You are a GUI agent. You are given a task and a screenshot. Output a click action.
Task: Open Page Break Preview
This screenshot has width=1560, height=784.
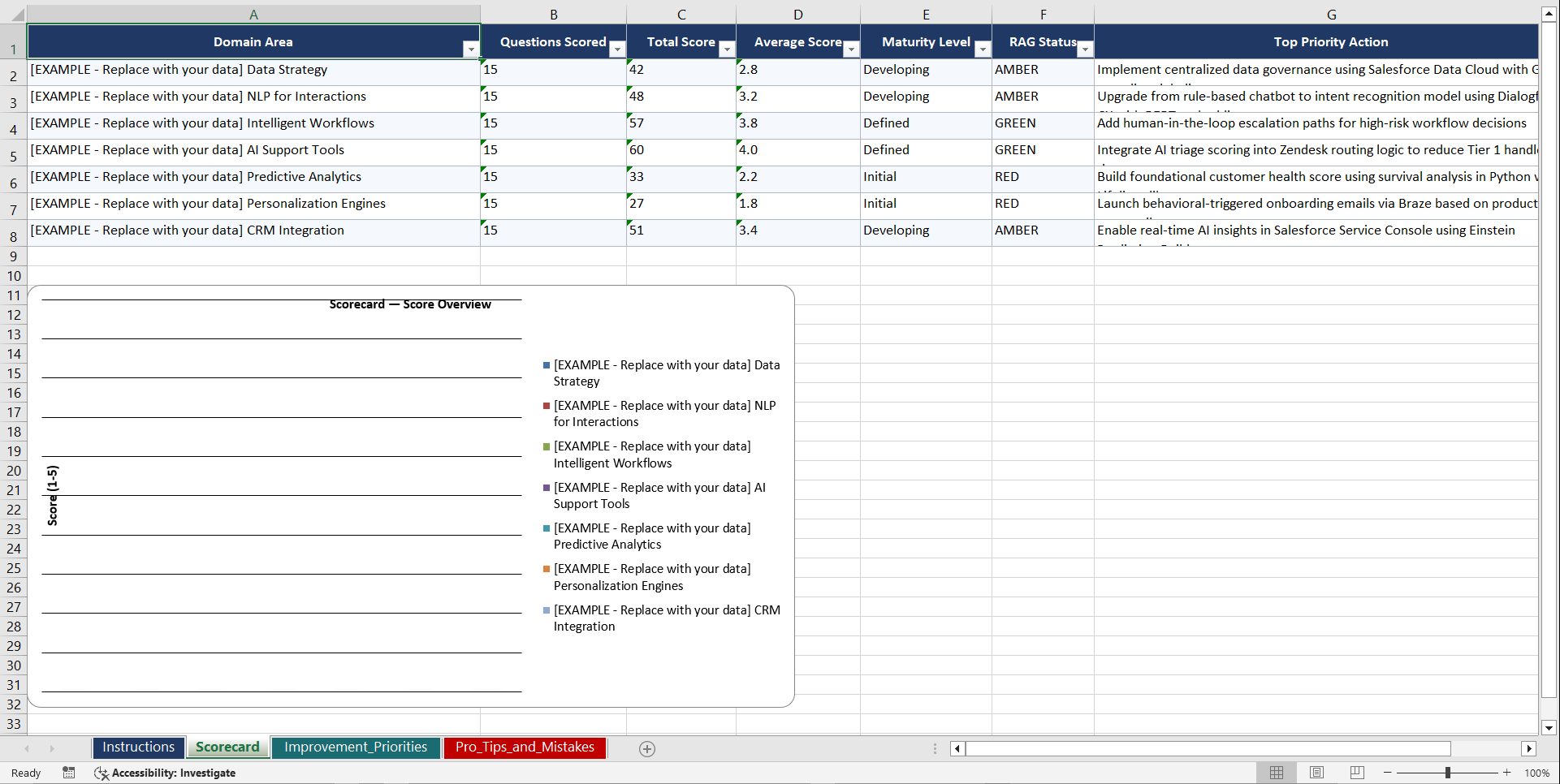click(x=1356, y=773)
